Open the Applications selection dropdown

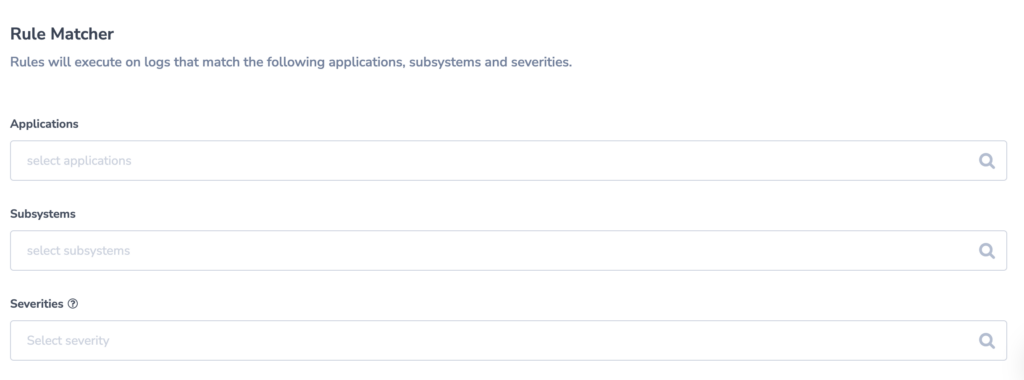(508, 161)
